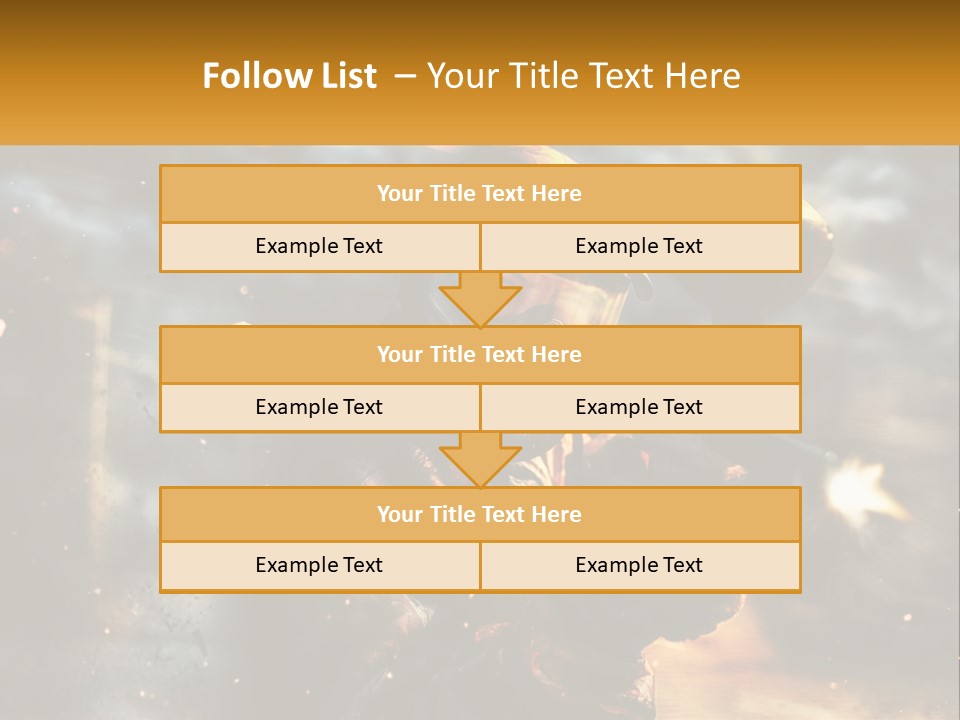The image size is (960, 720).
Task: Click the right "Example Text" cell in second block
Action: (x=640, y=408)
